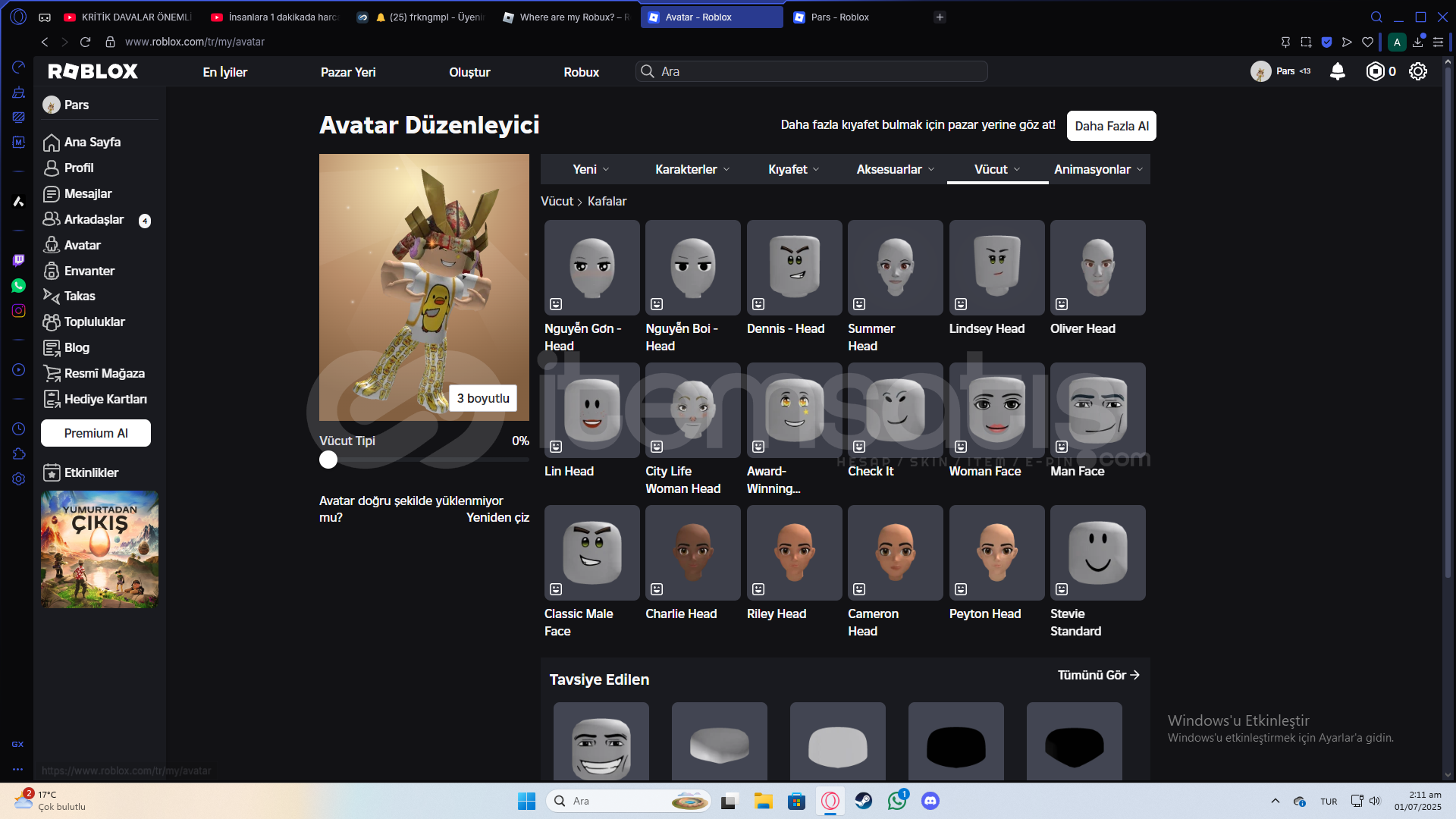Switch to Where are my Robux tab
Screen dimensions: 1456x819
(x=566, y=17)
